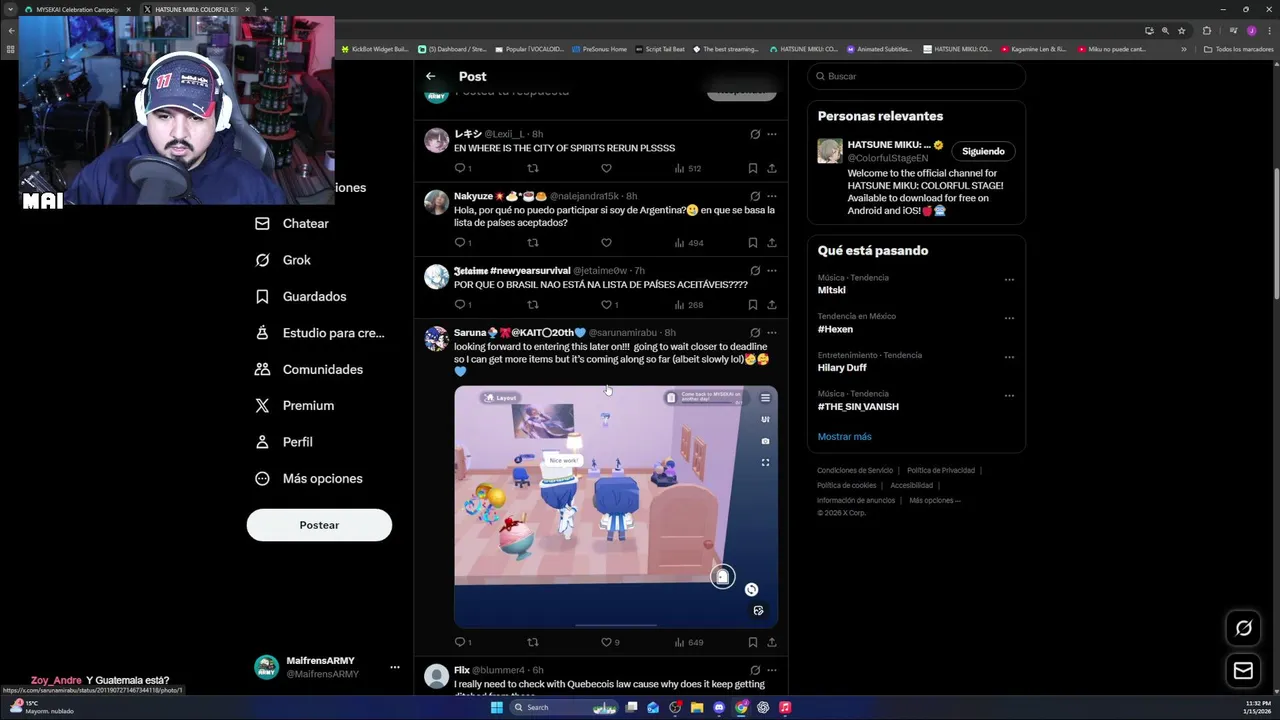Open new browser tab
This screenshot has width=1280, height=720.
tap(265, 9)
